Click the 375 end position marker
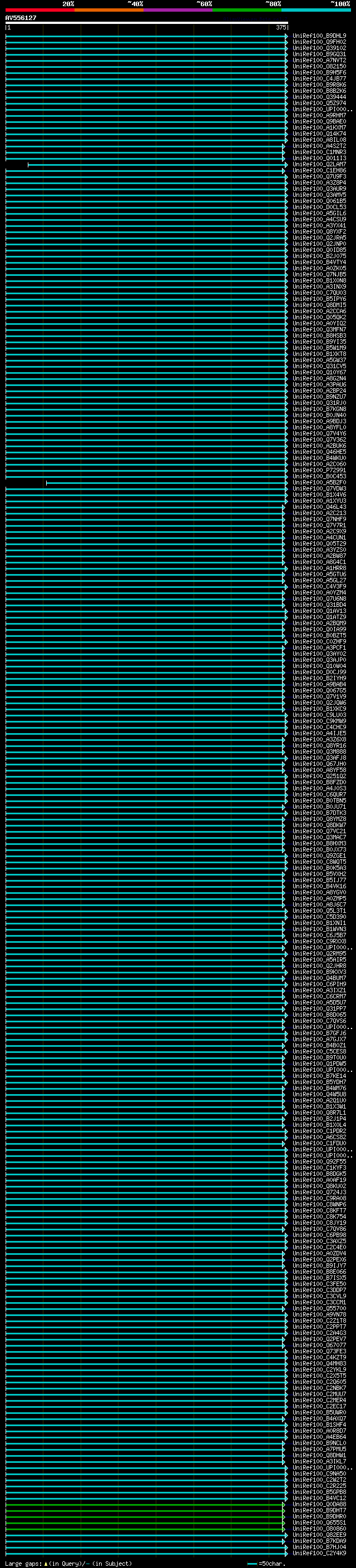Image resolution: width=356 pixels, height=1568 pixels. [x=281, y=27]
